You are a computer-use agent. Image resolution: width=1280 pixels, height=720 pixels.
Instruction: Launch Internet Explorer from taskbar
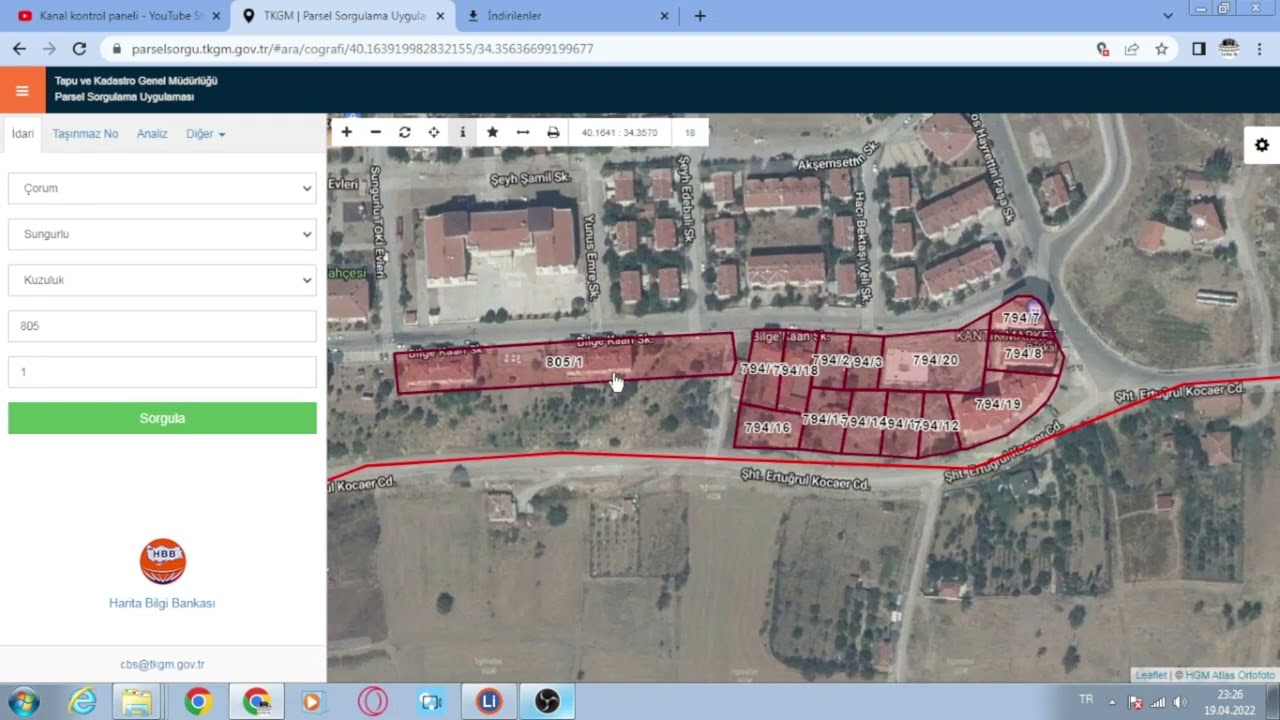tap(83, 702)
